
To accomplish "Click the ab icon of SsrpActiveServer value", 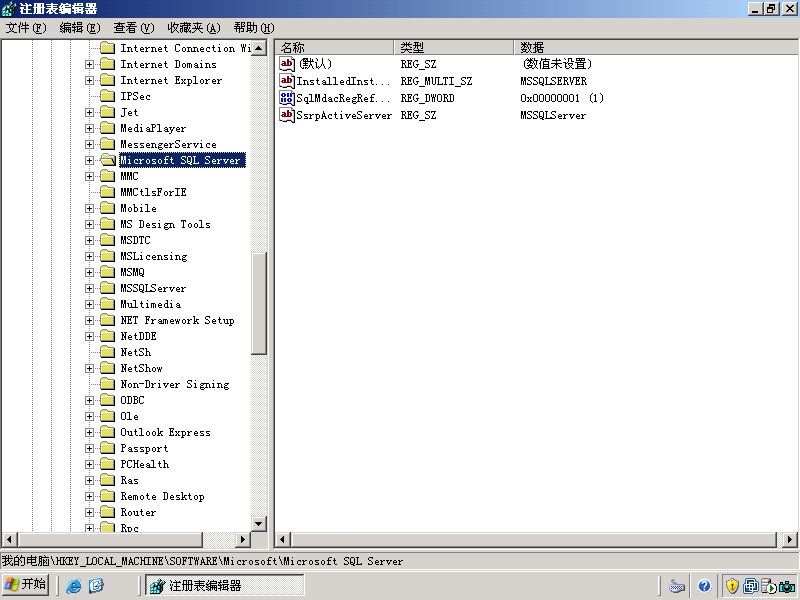I will point(287,115).
